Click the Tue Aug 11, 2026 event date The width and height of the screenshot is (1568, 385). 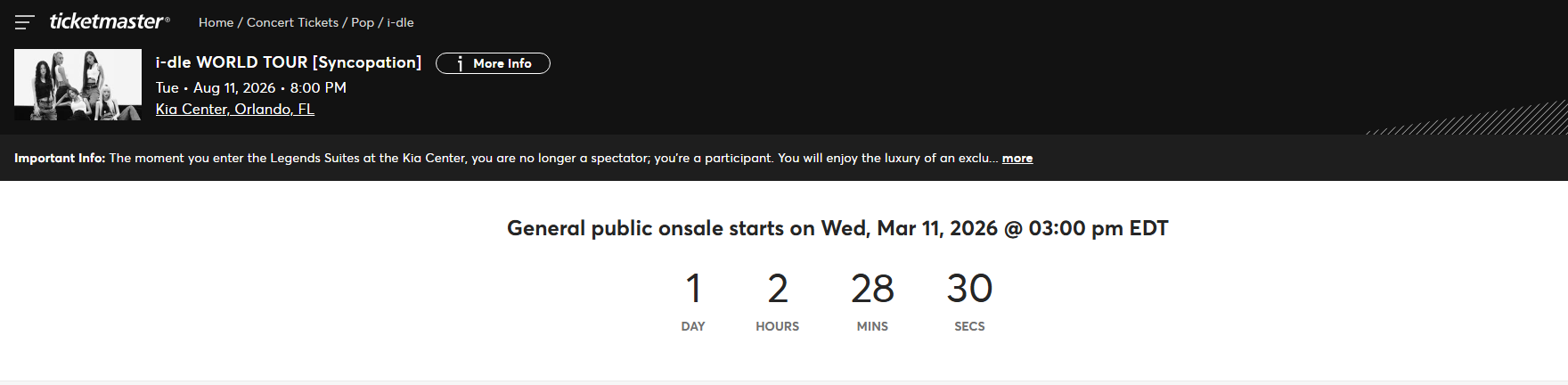(250, 87)
